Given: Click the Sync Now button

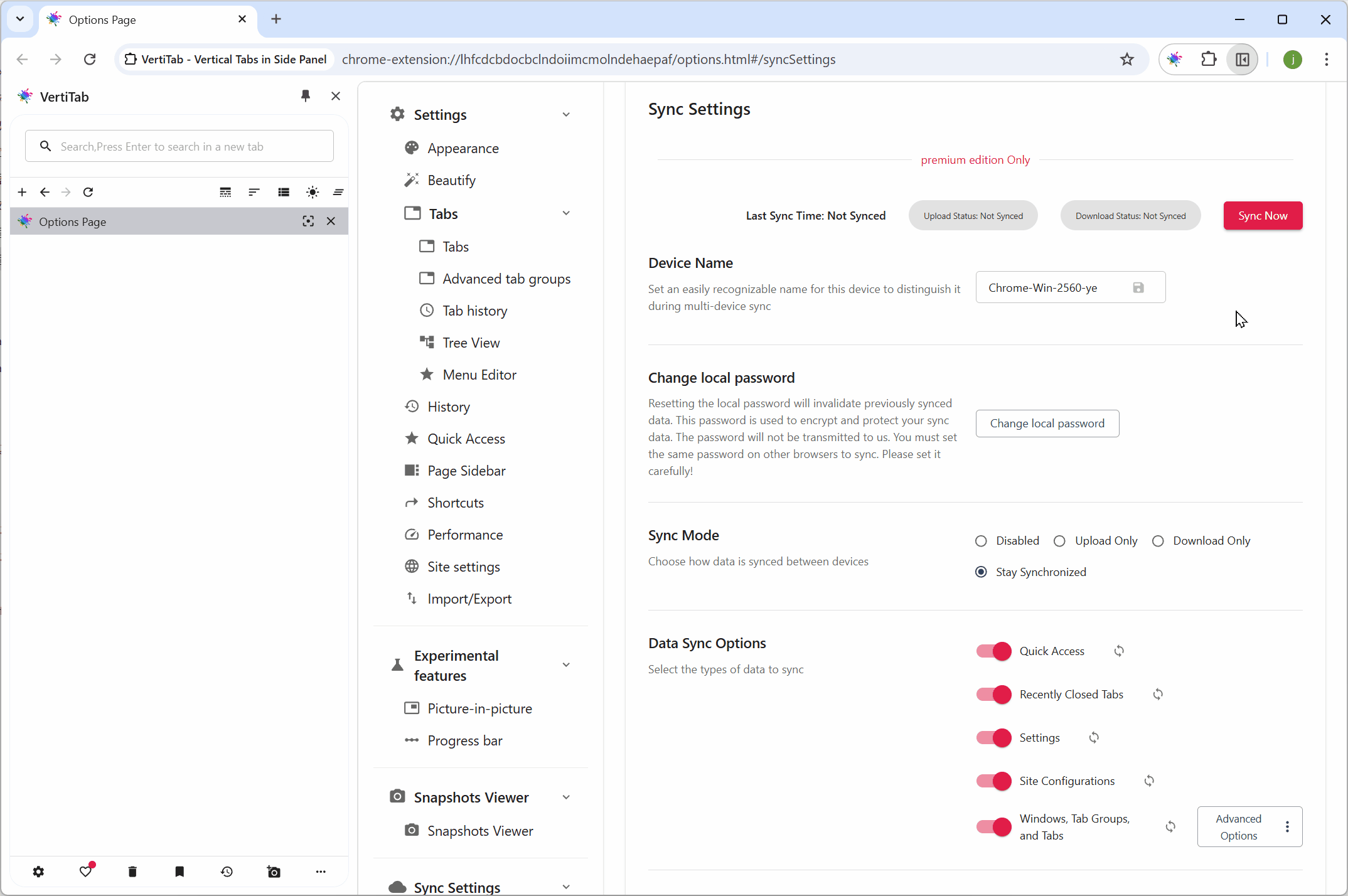Looking at the screenshot, I should point(1263,216).
